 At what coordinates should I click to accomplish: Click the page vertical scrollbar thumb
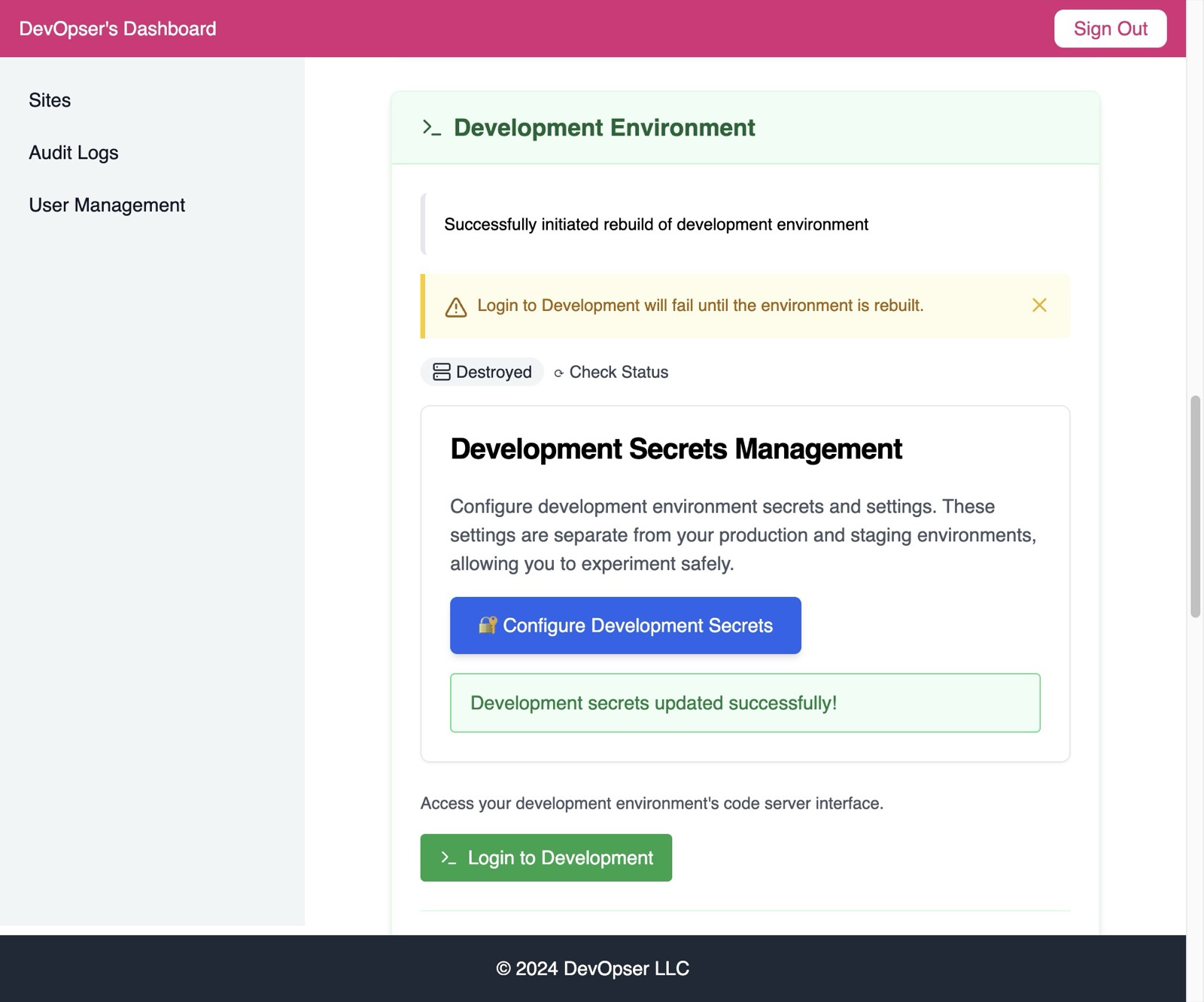[x=1195, y=506]
